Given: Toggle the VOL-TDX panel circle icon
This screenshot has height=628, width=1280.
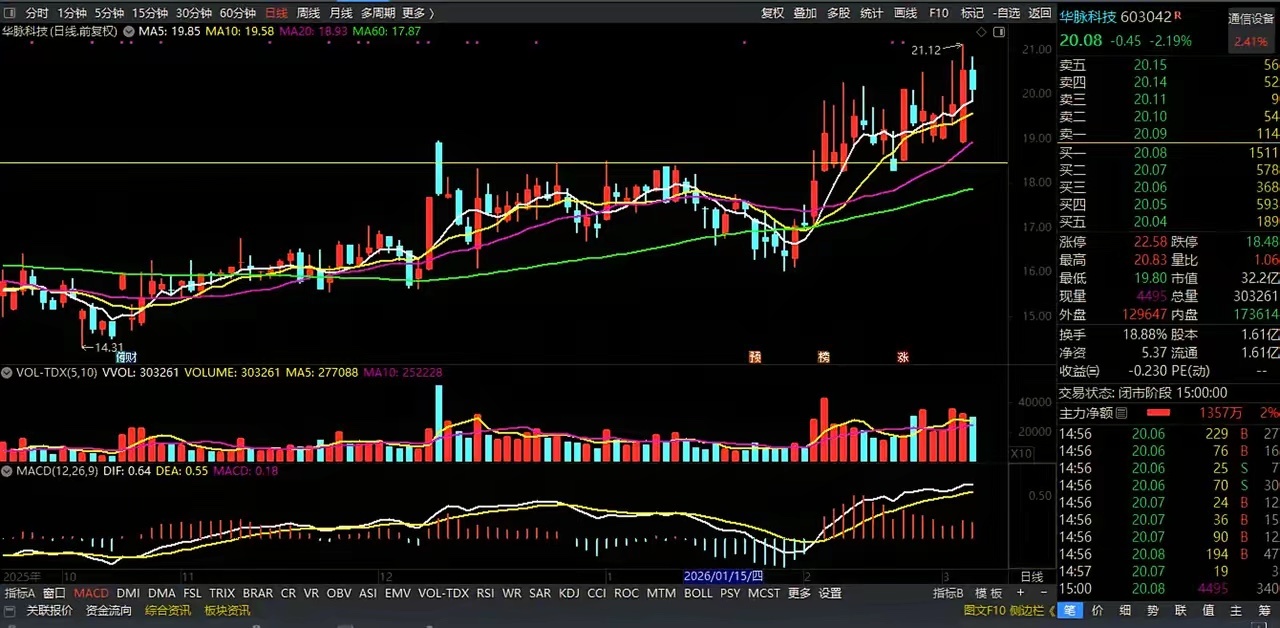Looking at the screenshot, I should click(x=8, y=372).
